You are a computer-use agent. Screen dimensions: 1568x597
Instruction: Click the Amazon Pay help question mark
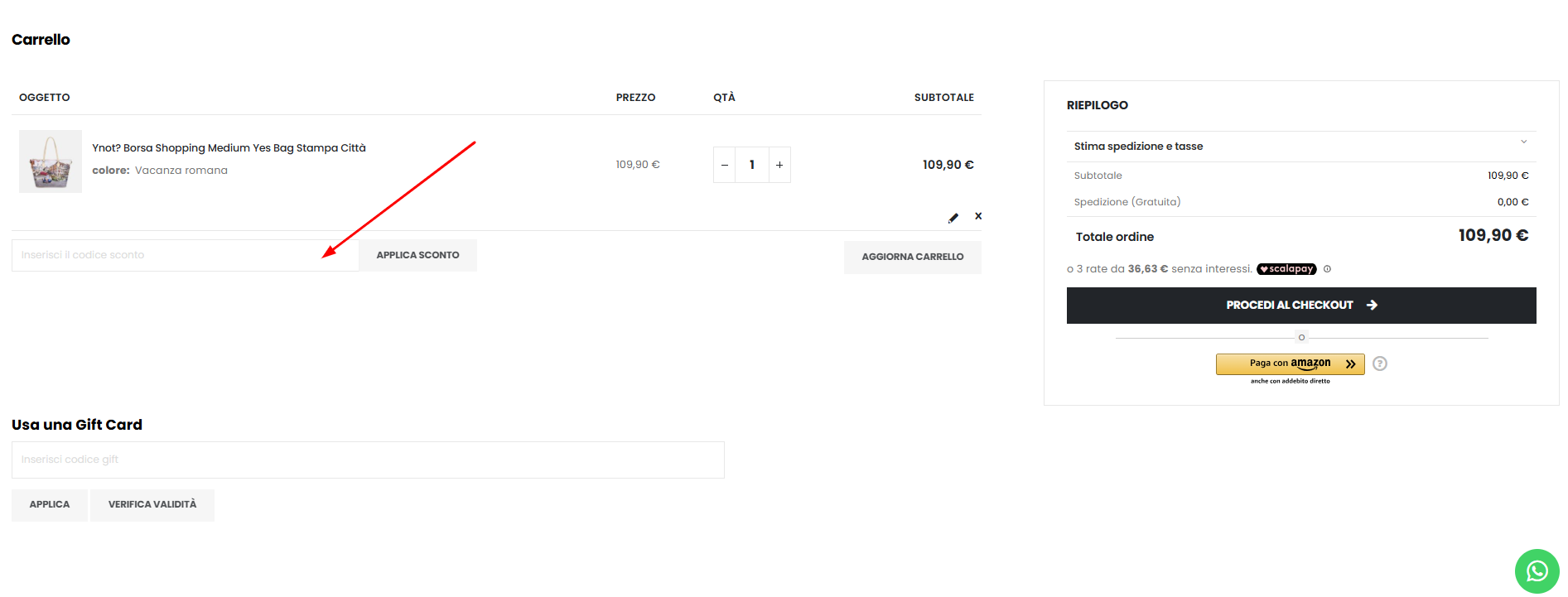coord(1379,363)
